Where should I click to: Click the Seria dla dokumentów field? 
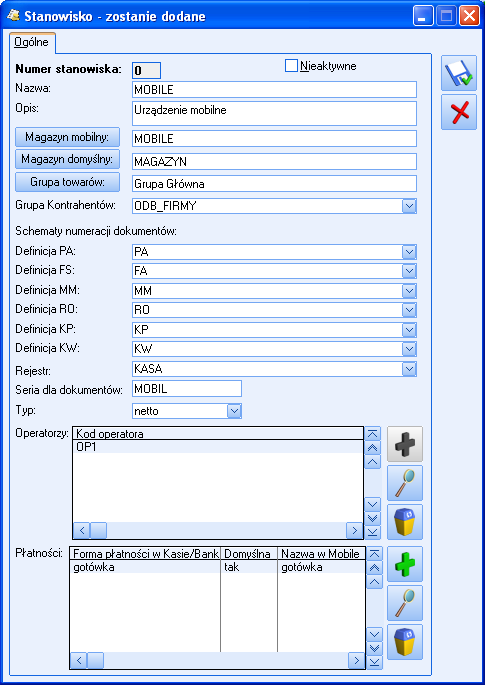[x=187, y=388]
